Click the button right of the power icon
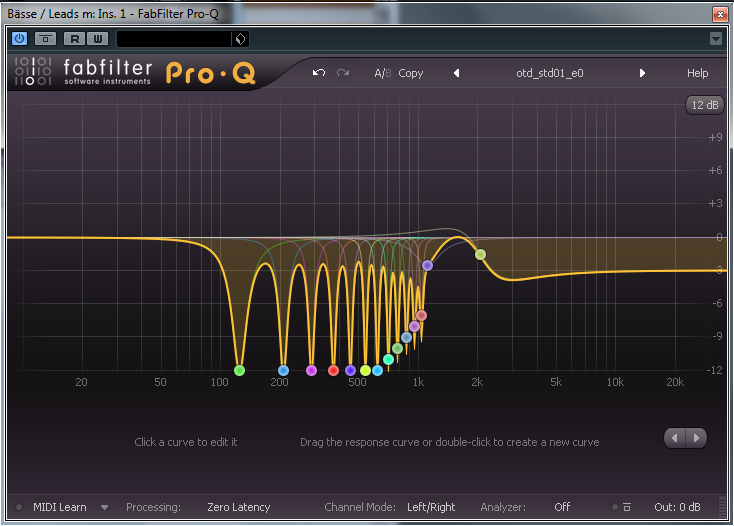The image size is (734, 526). (x=45, y=39)
